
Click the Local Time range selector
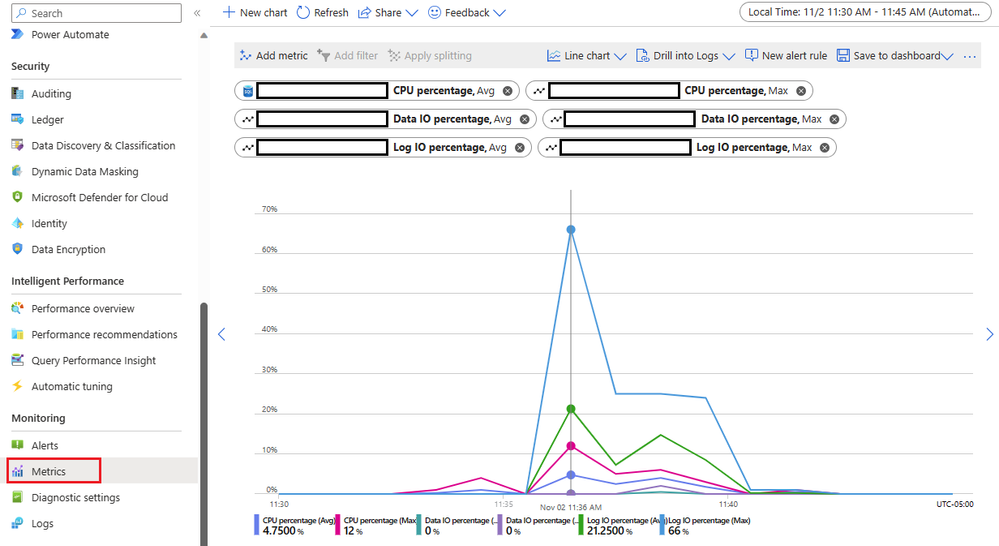pyautogui.click(x=865, y=12)
